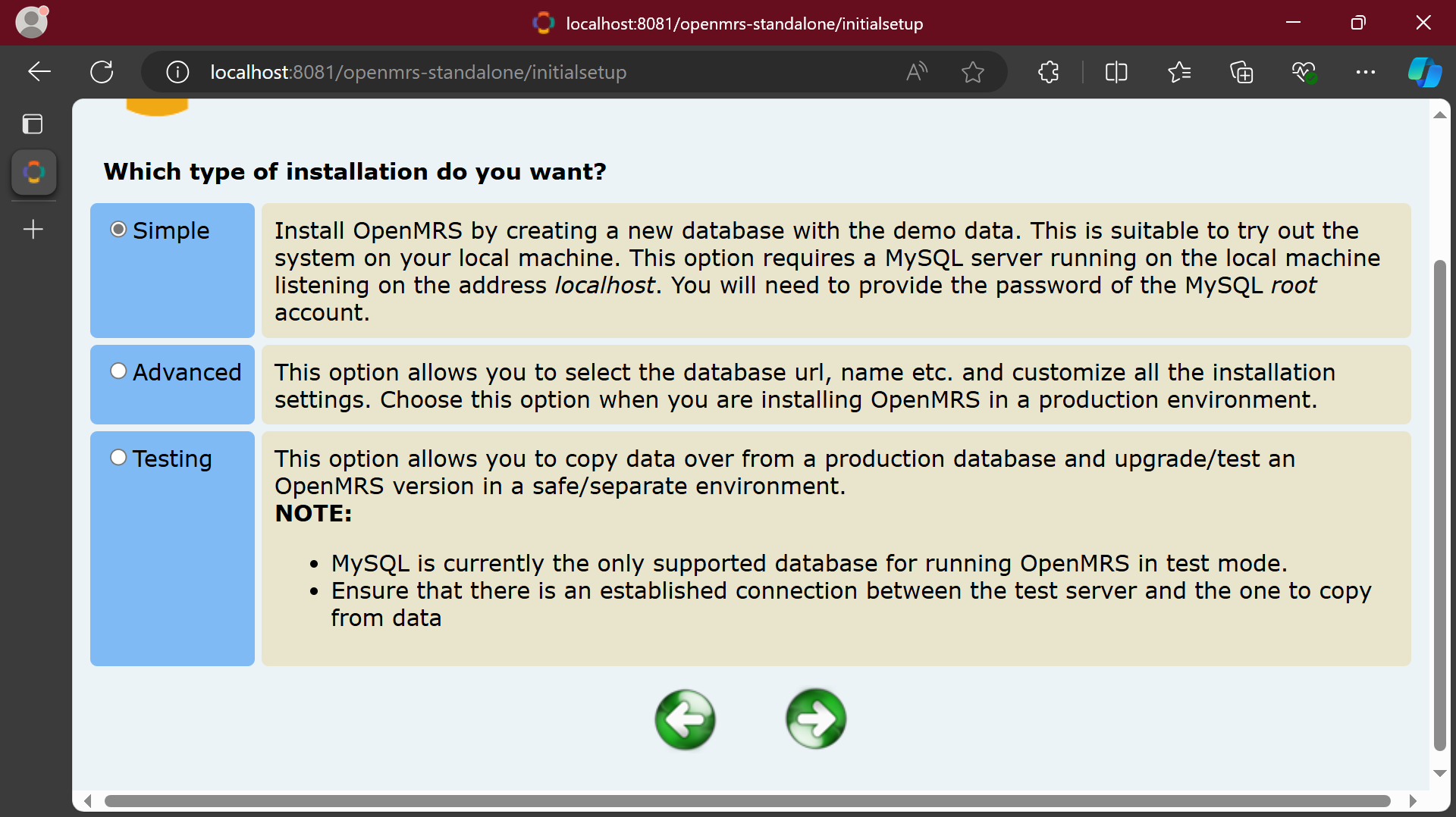
Task: Click the Advanced option label text
Action: pyautogui.click(x=187, y=372)
